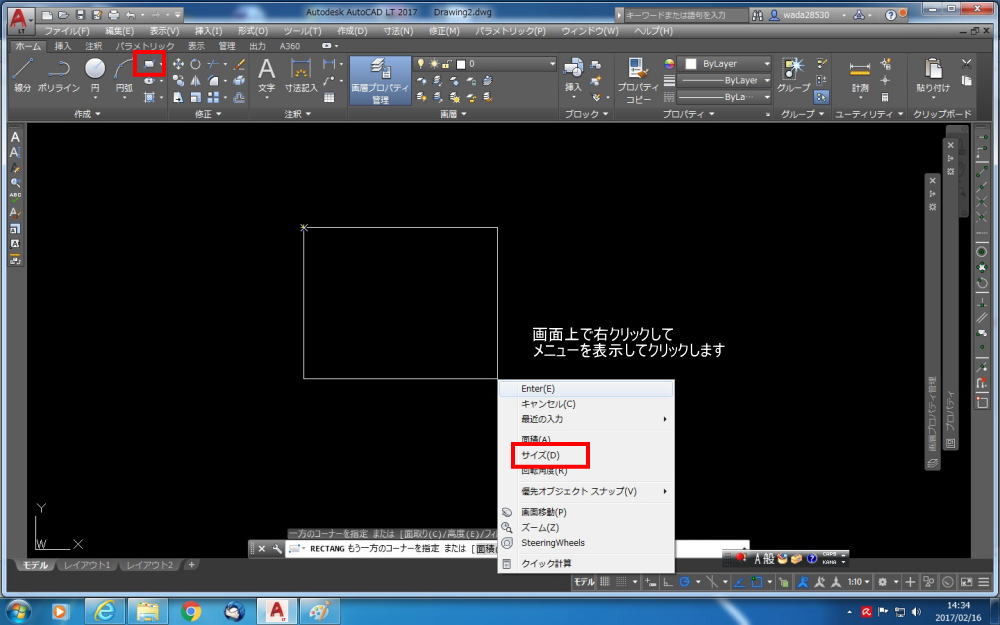Image resolution: width=1000 pixels, height=625 pixels.
Task: Toggle snap mode in the status bar
Action: [x=621, y=582]
